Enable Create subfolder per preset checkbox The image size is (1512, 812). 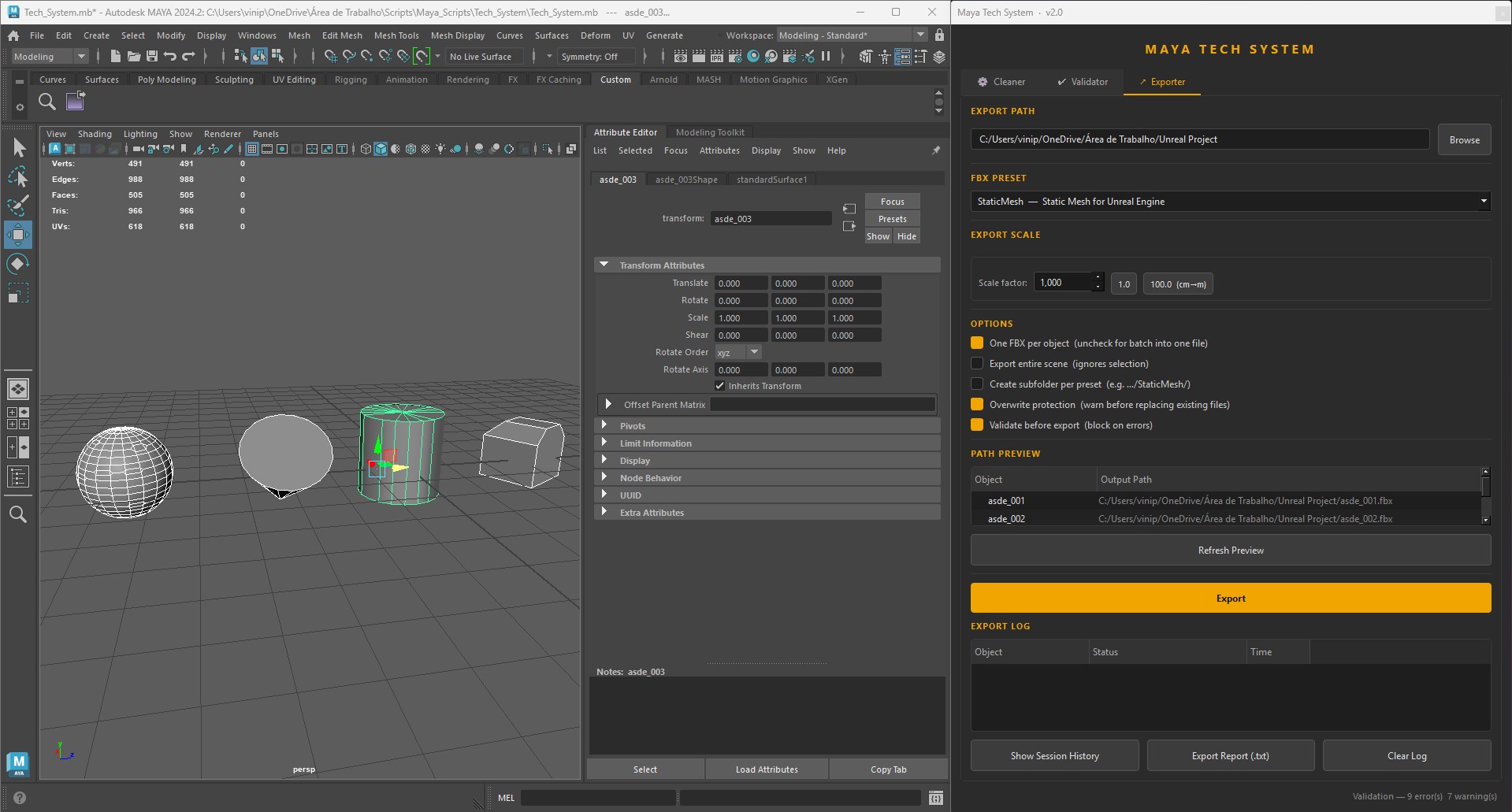click(977, 384)
